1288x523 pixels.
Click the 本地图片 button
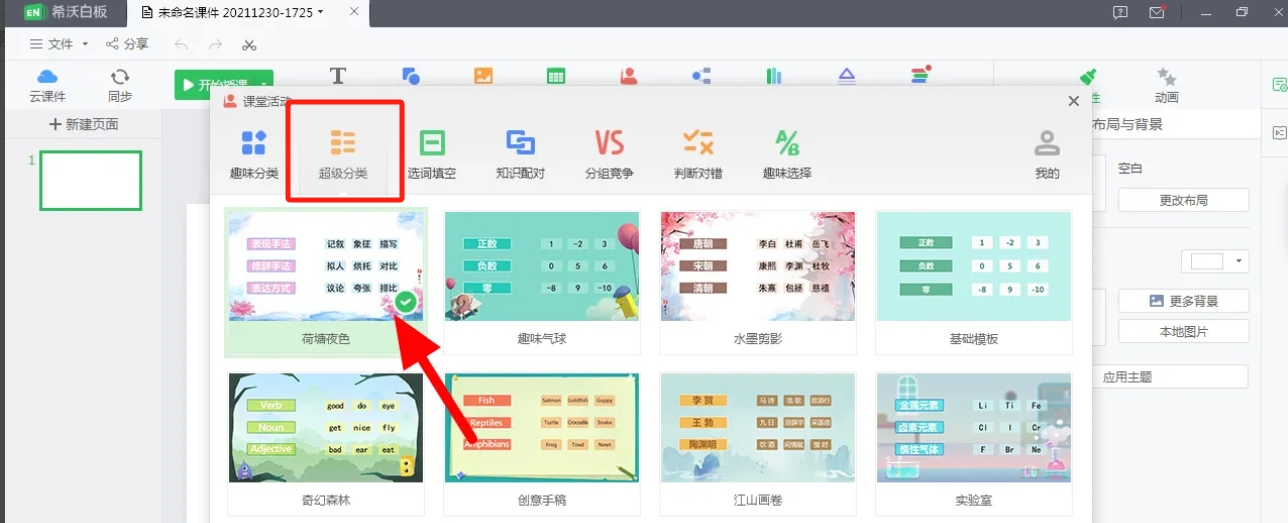[1183, 331]
